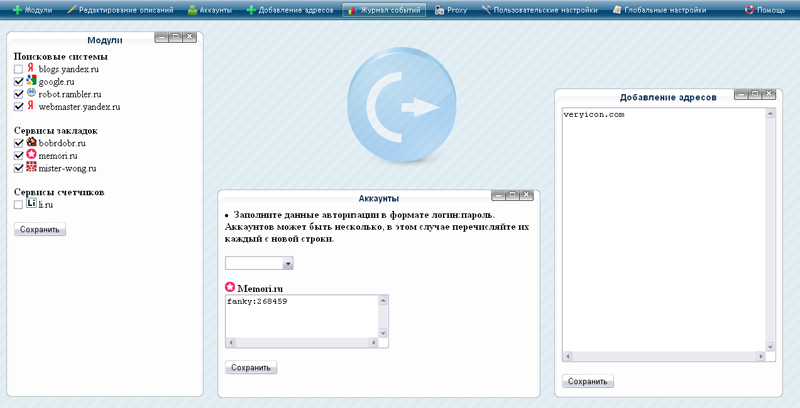
Task: Click the Yandex icon next to blogs.yandex.ru
Action: pyautogui.click(x=31, y=68)
